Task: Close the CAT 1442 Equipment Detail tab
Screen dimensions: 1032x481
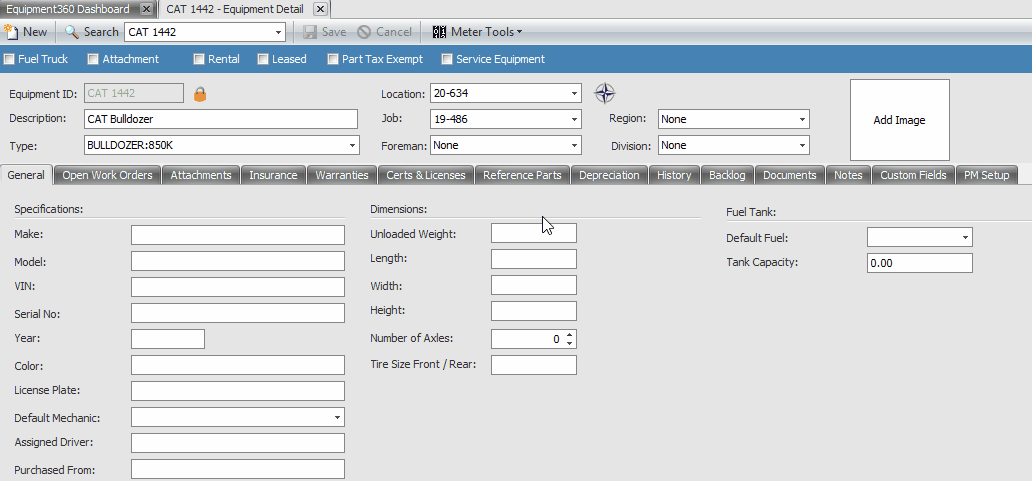Action: [x=320, y=9]
